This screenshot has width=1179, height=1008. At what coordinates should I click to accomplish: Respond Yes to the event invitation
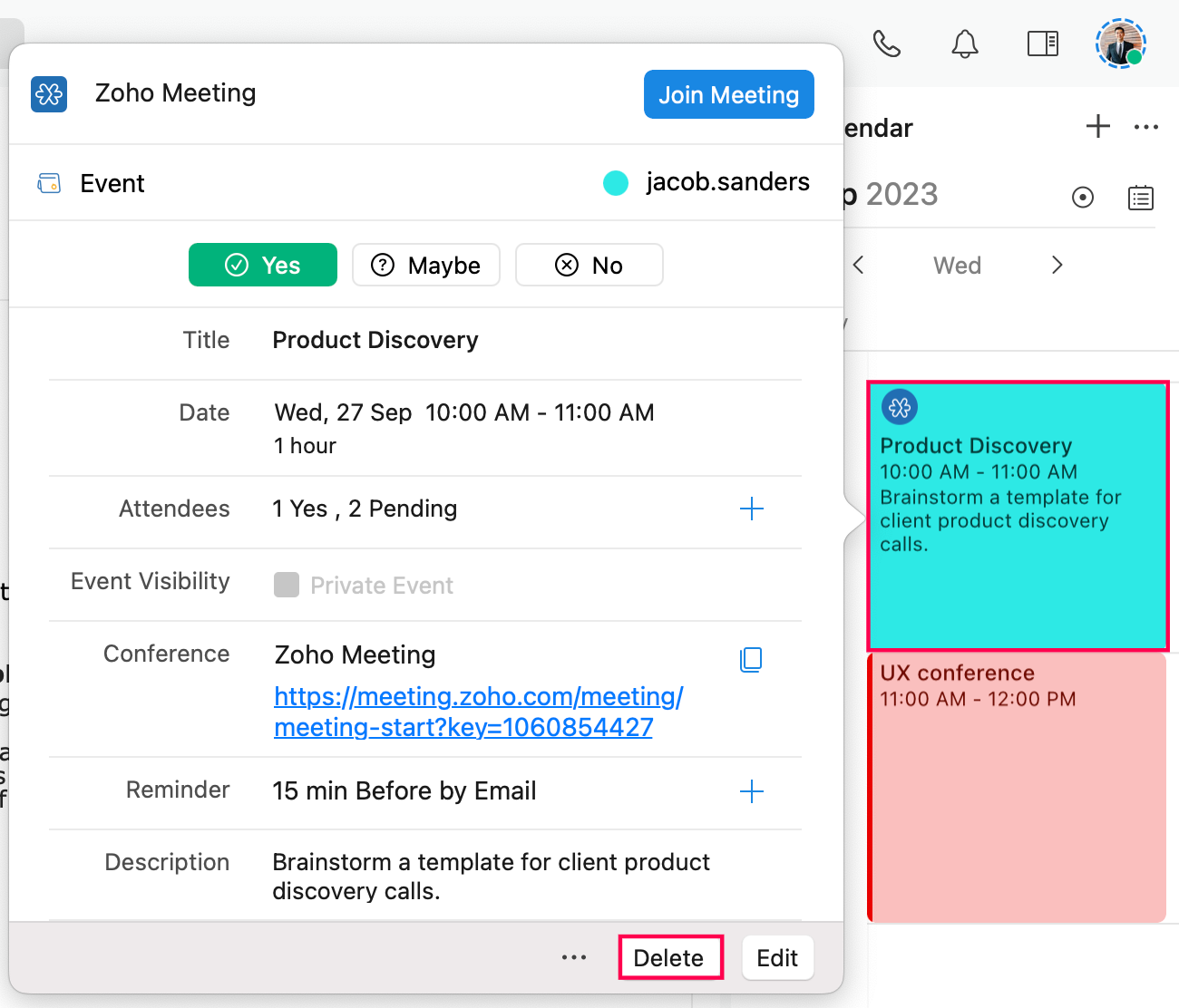click(263, 265)
